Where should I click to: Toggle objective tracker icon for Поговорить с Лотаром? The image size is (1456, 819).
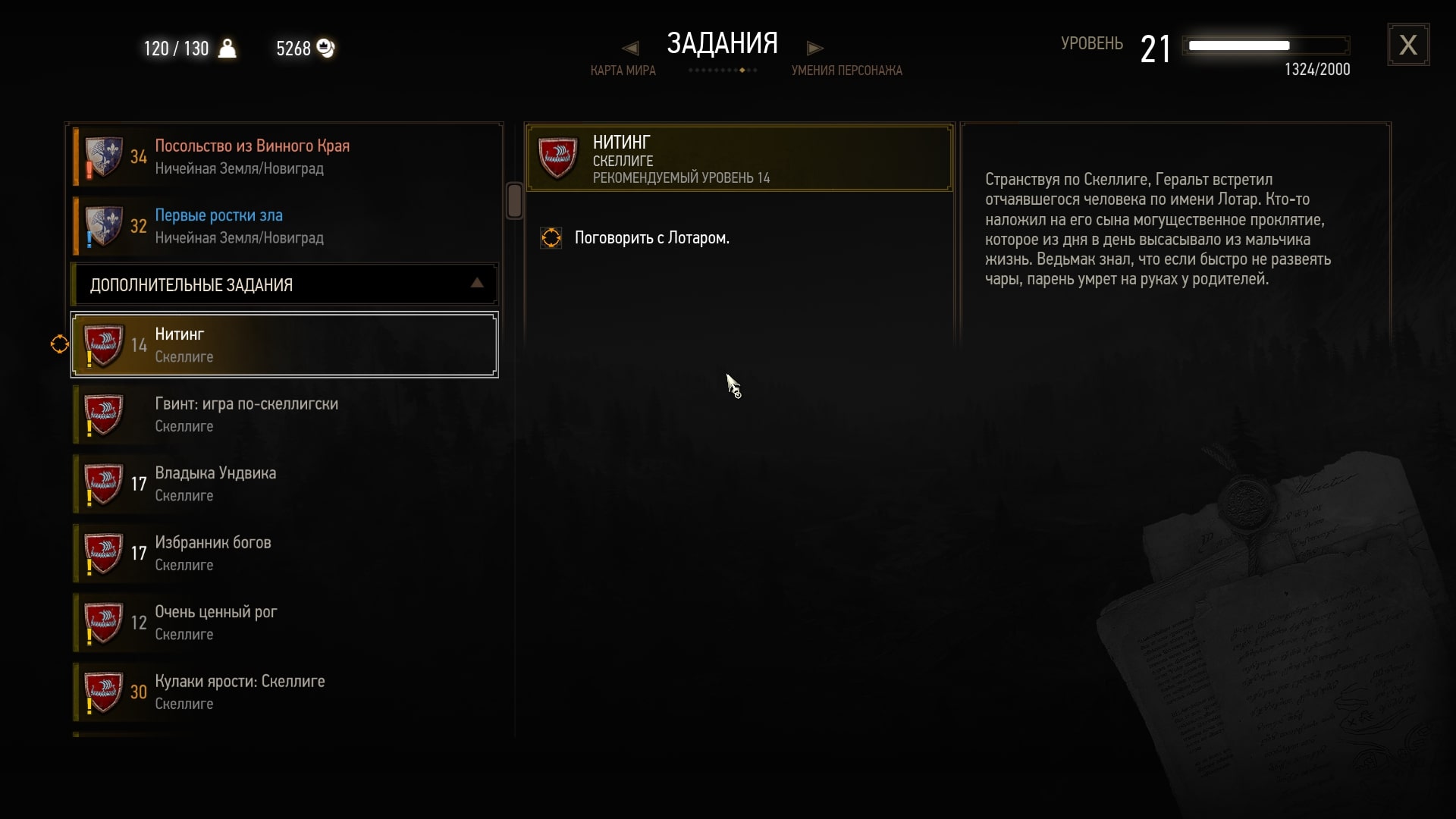[551, 238]
